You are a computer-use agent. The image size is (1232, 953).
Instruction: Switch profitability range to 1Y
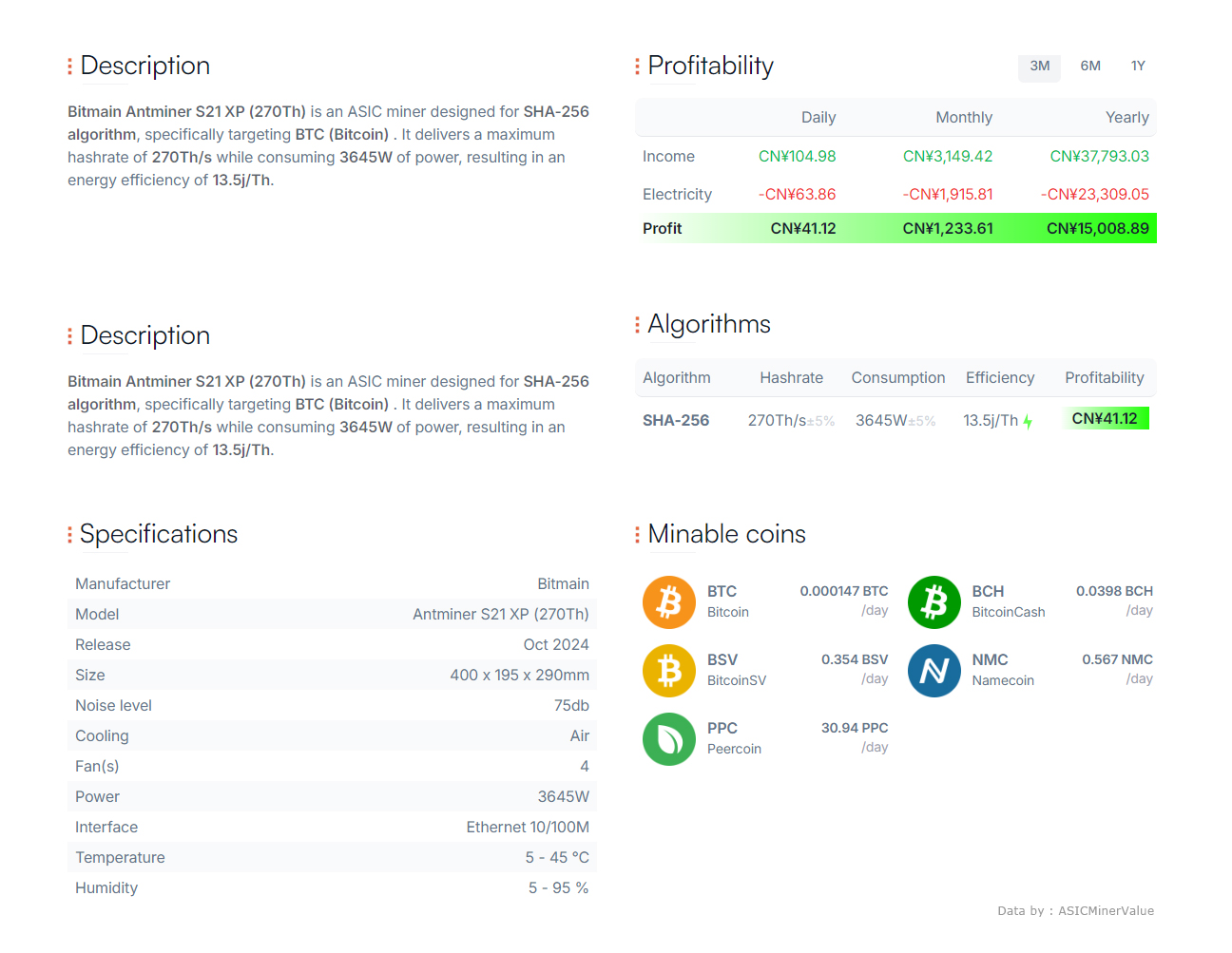(1138, 67)
